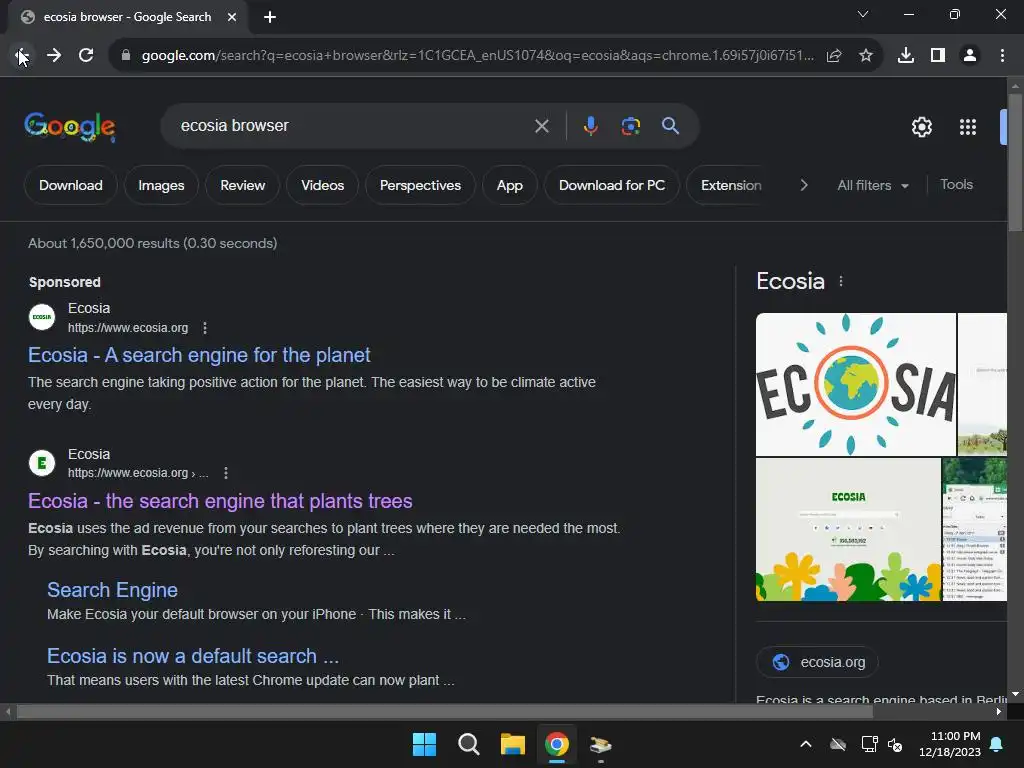Reload the Google search page
The height and width of the screenshot is (768, 1024).
pos(86,56)
